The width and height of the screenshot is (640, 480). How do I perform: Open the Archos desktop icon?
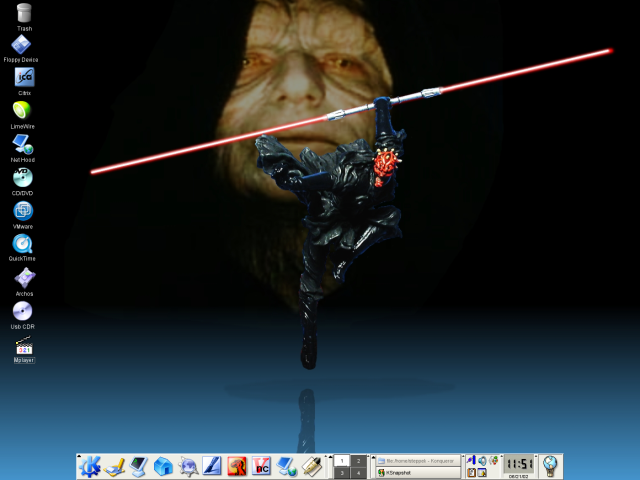25,278
